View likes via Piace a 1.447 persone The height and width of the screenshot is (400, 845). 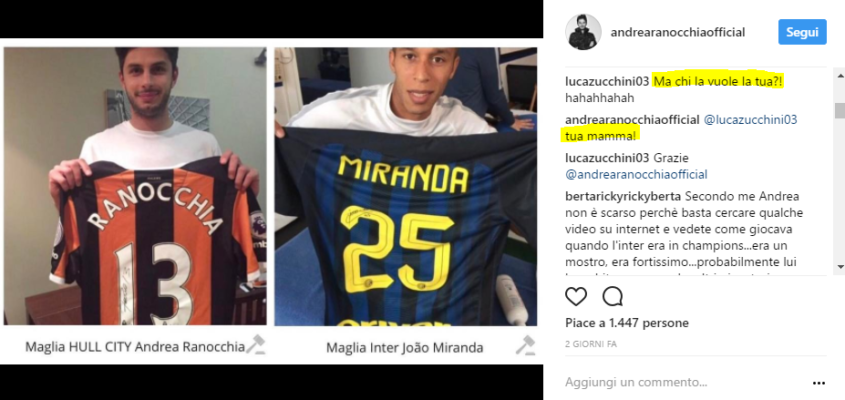pyautogui.click(x=627, y=323)
